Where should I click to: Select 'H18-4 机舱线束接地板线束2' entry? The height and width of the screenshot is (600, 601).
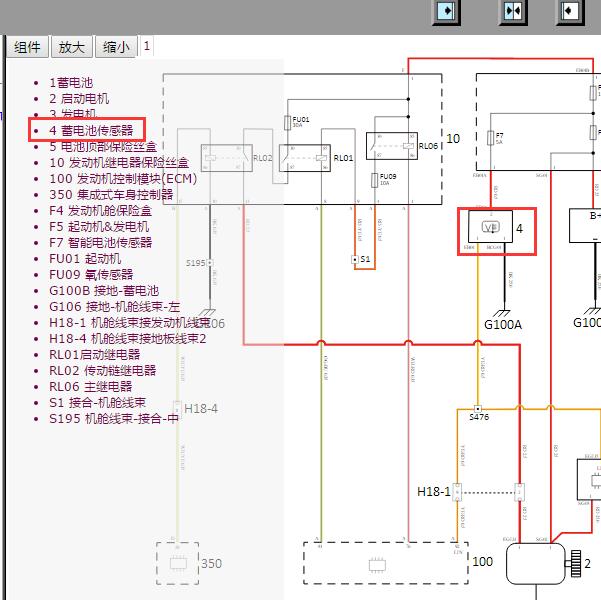point(128,339)
